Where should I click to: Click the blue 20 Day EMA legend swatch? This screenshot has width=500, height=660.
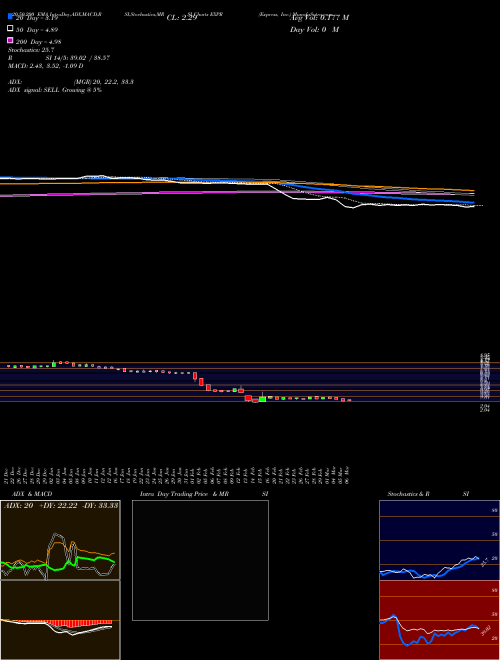pos(10,16)
